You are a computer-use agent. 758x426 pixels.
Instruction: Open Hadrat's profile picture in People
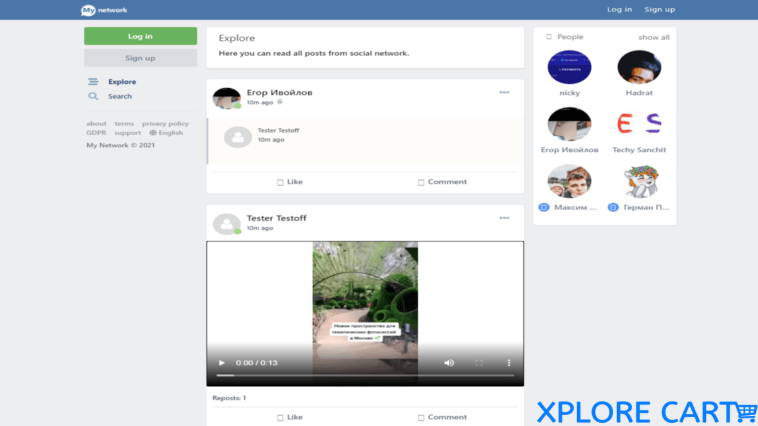(x=639, y=67)
